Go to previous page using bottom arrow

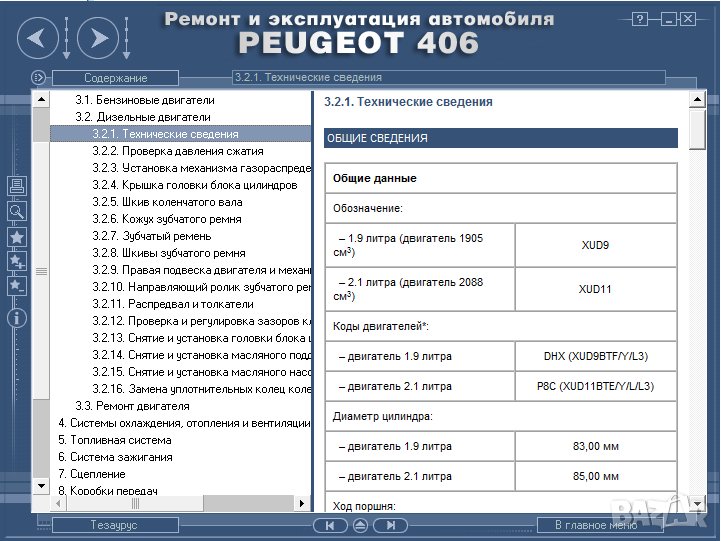328,525
